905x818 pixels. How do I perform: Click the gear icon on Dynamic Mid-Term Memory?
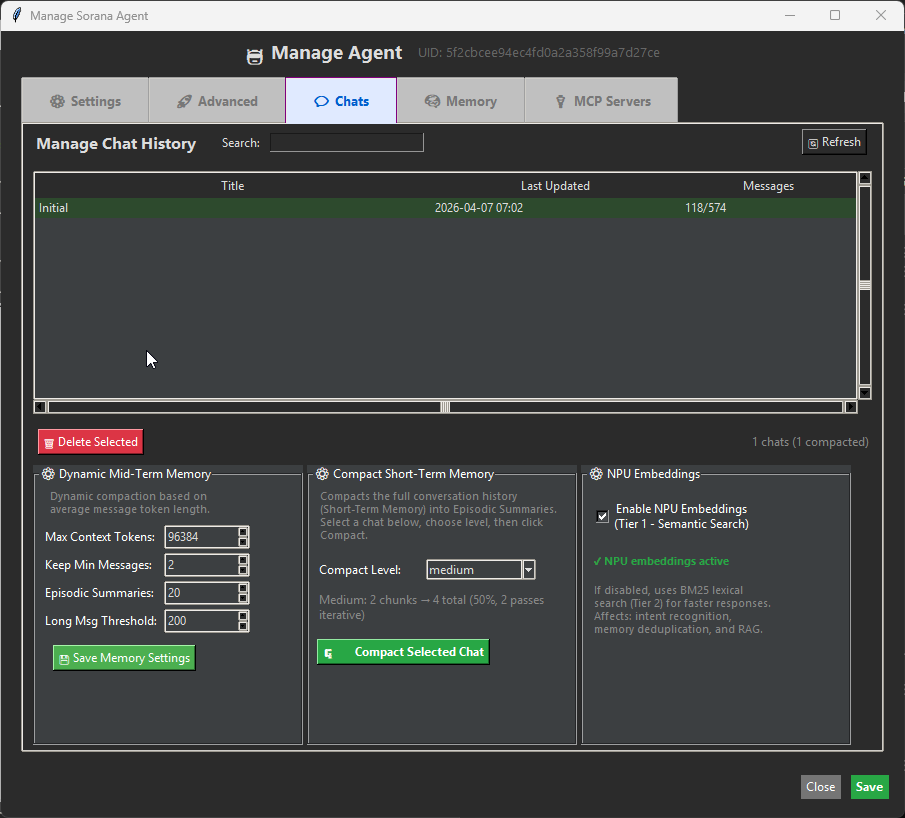pos(48,473)
